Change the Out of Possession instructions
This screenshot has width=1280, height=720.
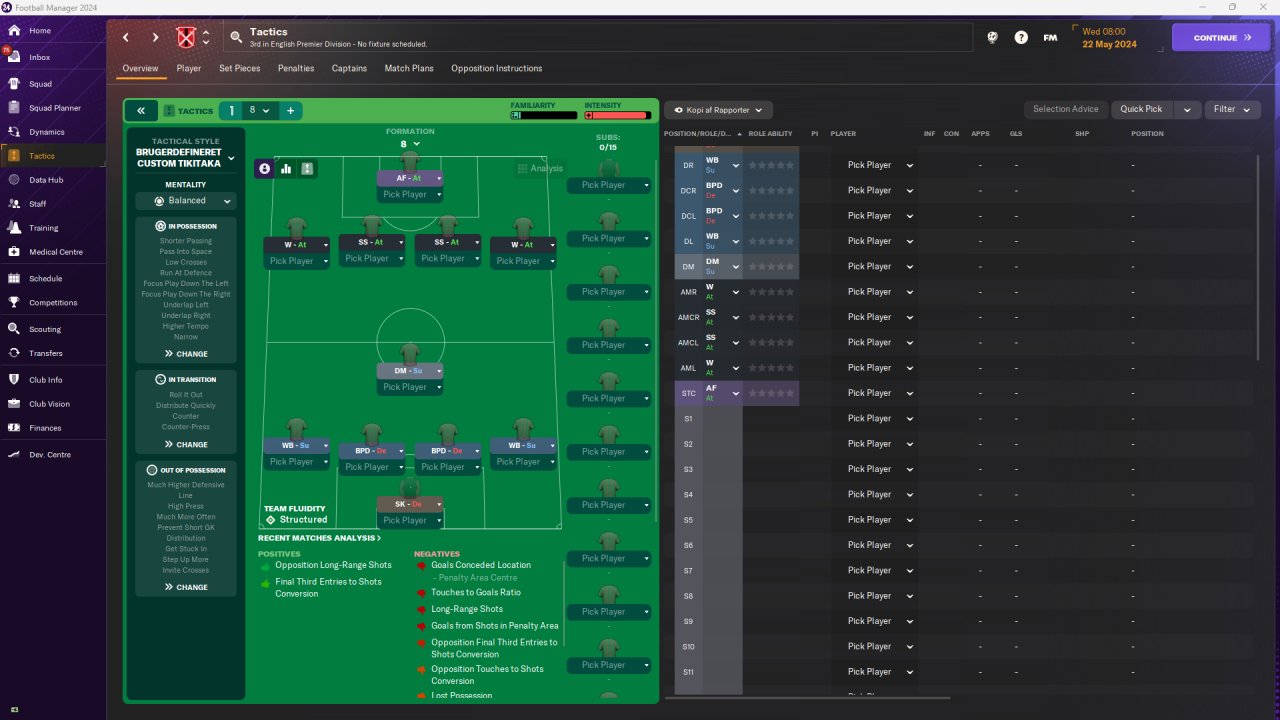[x=186, y=587]
